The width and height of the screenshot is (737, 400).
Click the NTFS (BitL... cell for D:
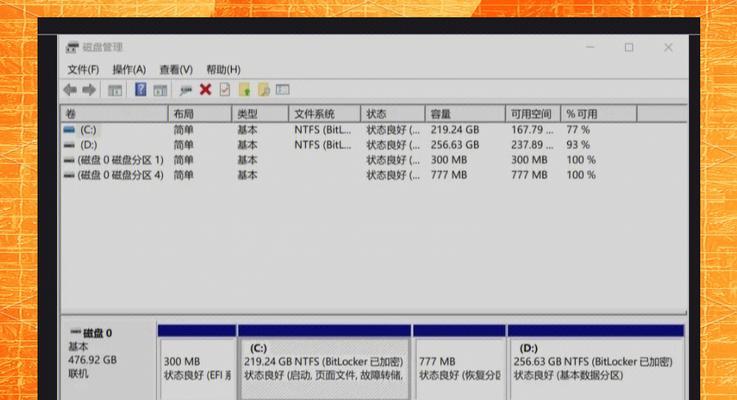coord(322,145)
